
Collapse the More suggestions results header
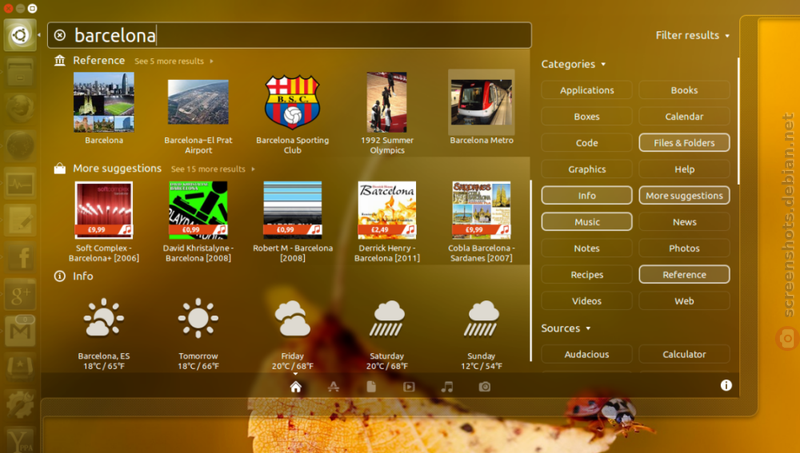[117, 168]
